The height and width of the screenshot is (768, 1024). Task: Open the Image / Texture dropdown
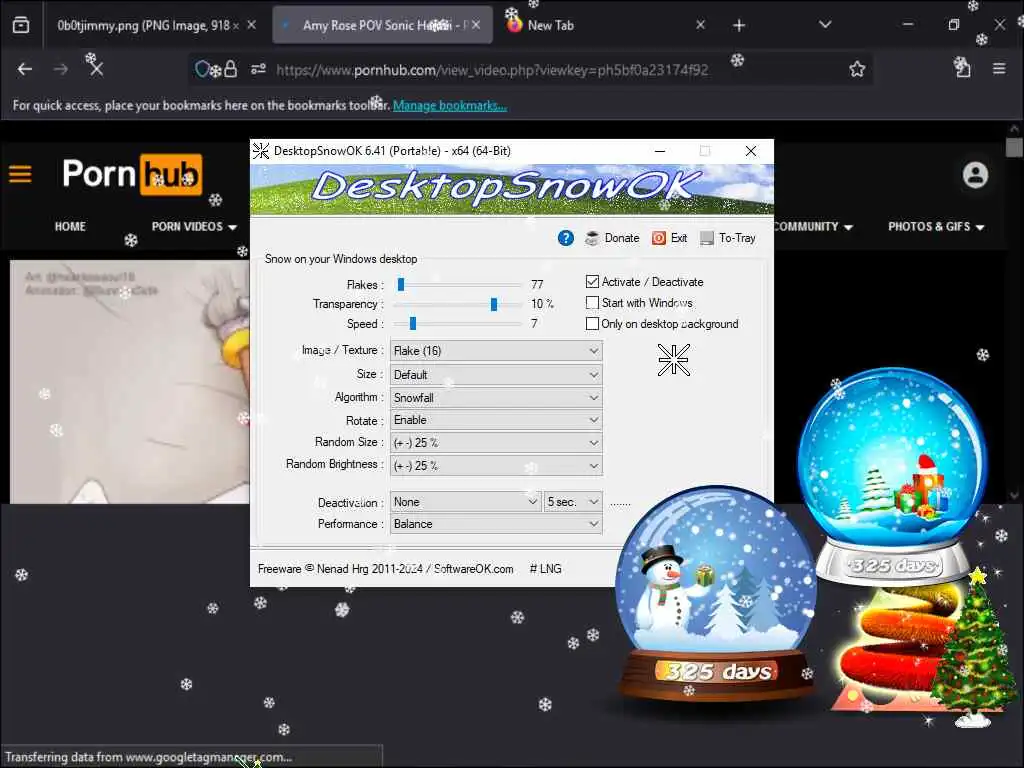point(496,351)
